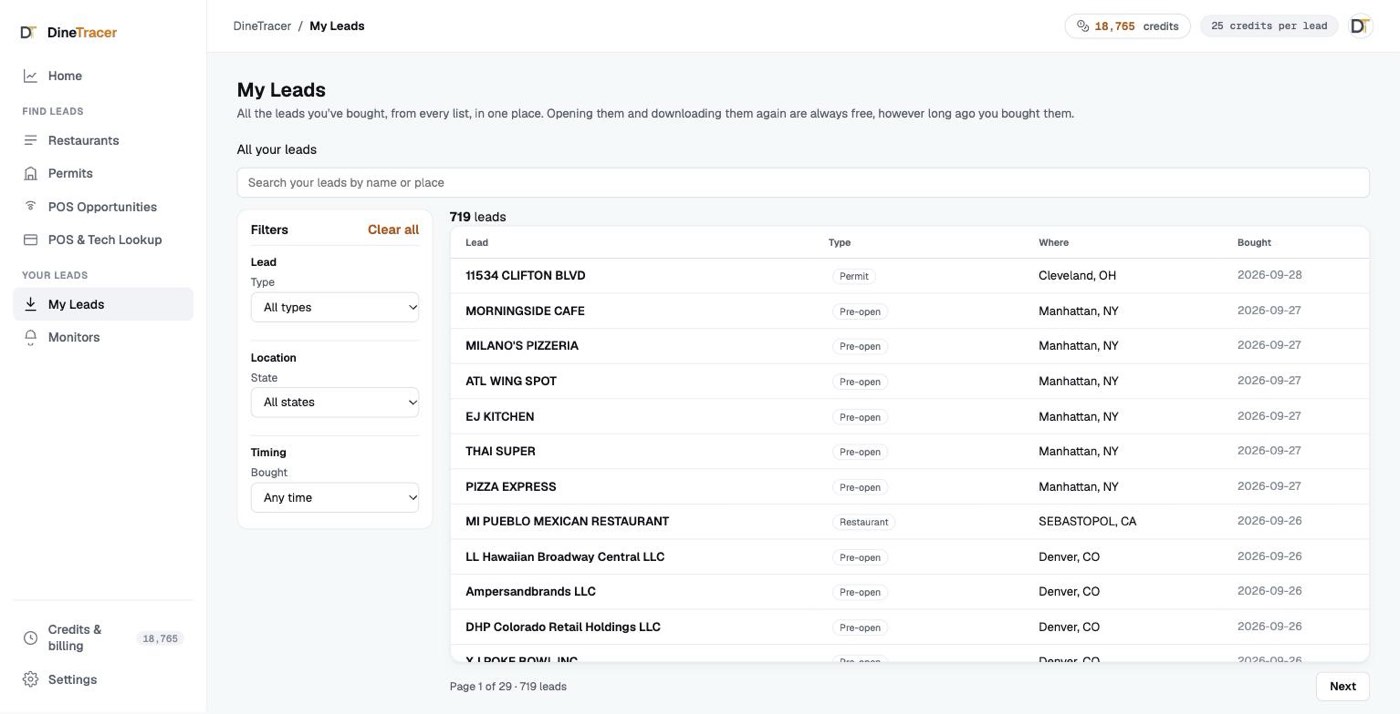Viewport: 1400px width, 714px height.
Task: Click the My Leads download icon
Action: 31,304
